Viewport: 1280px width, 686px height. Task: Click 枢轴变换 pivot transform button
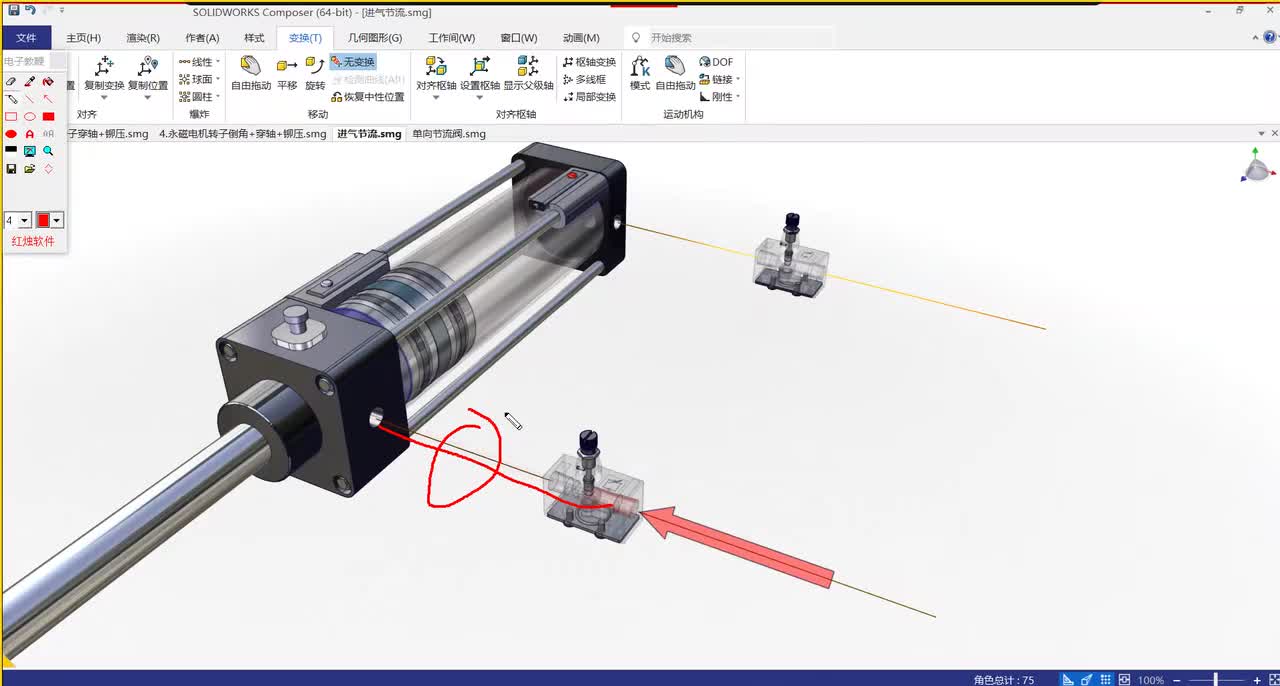(590, 62)
